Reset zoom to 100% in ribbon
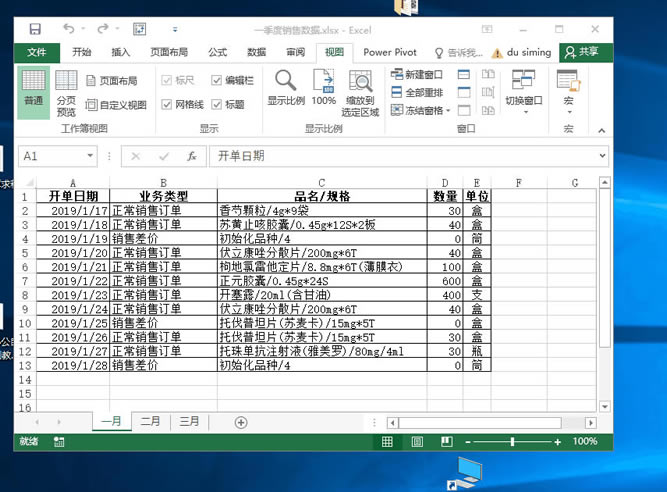The width and height of the screenshot is (667, 492). point(324,88)
